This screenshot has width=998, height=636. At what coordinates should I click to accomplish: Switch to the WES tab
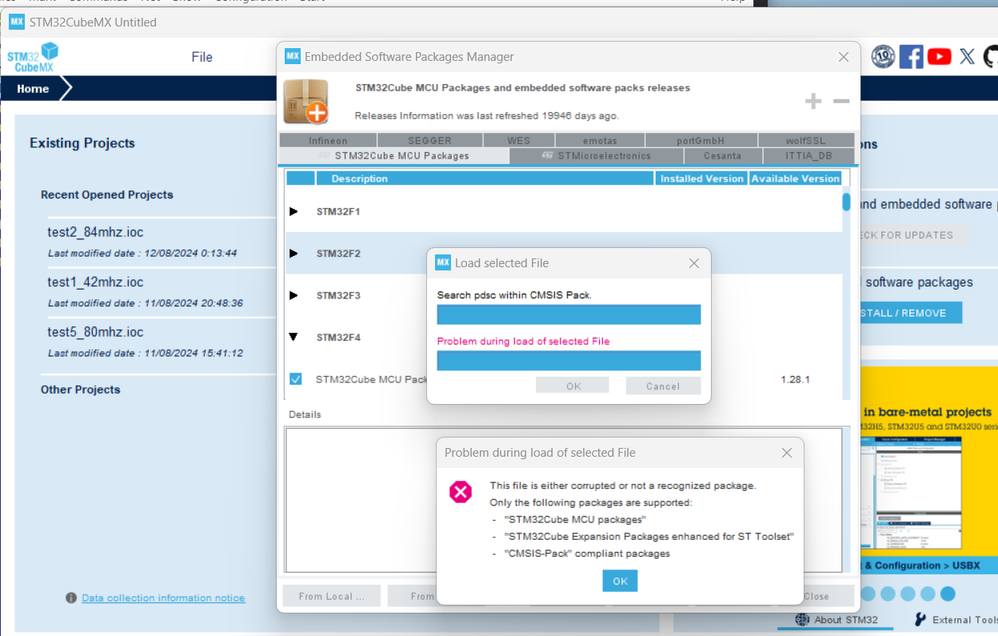point(519,140)
